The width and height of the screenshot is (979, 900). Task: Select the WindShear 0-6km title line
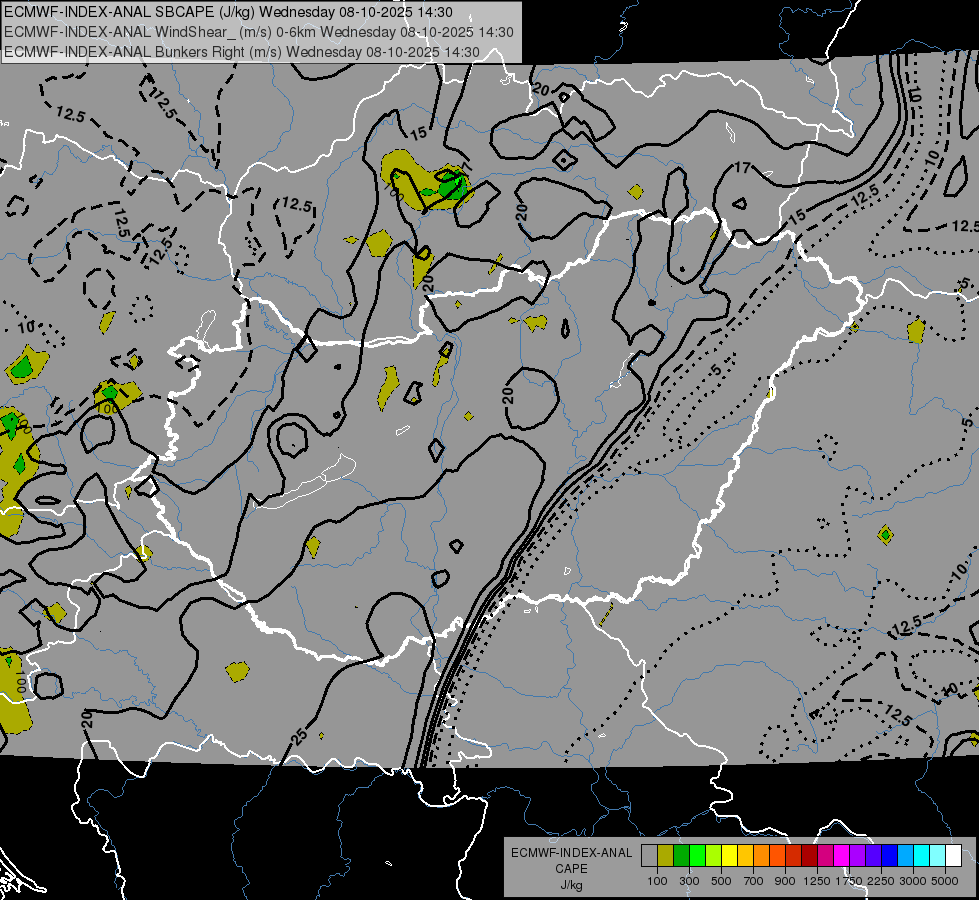point(258,32)
